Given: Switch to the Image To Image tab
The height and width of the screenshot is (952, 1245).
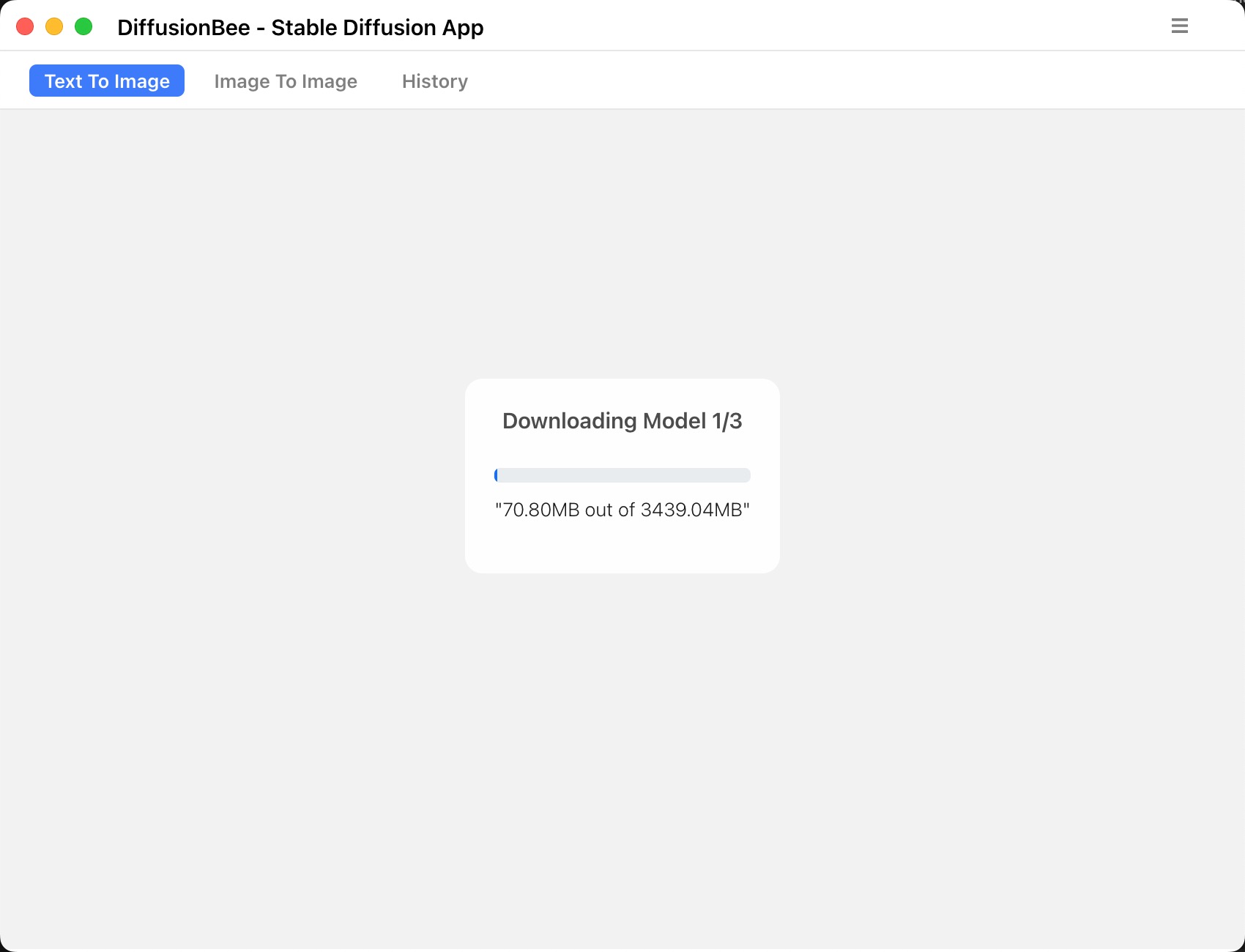Looking at the screenshot, I should (286, 81).
